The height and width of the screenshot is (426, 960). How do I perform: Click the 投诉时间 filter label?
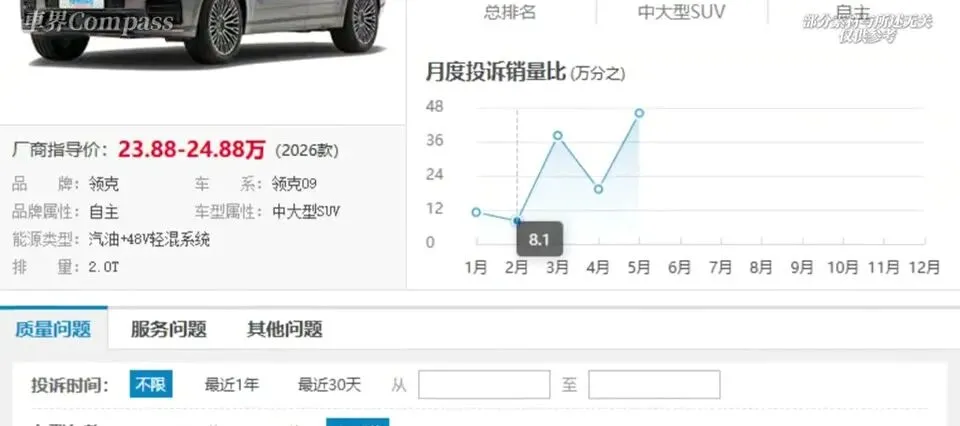click(x=70, y=385)
